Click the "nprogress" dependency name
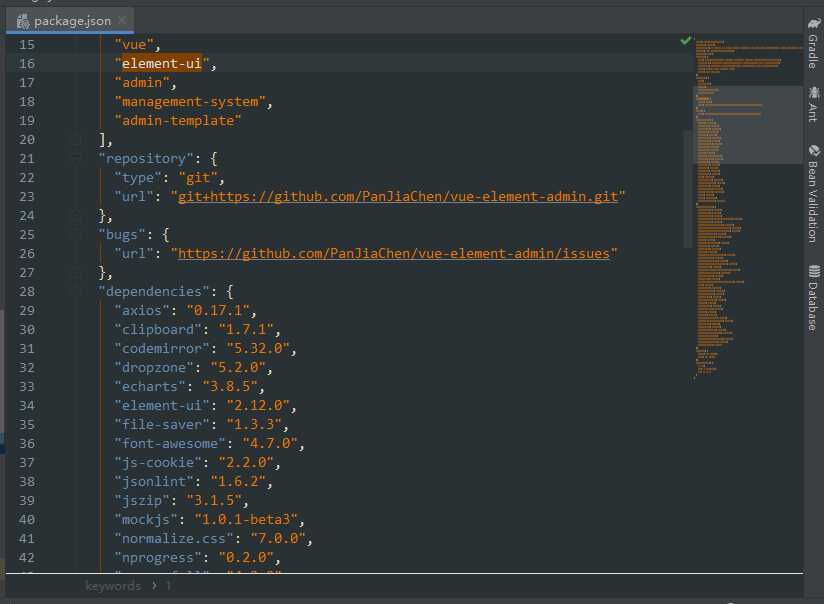This screenshot has height=604, width=824. coord(158,557)
